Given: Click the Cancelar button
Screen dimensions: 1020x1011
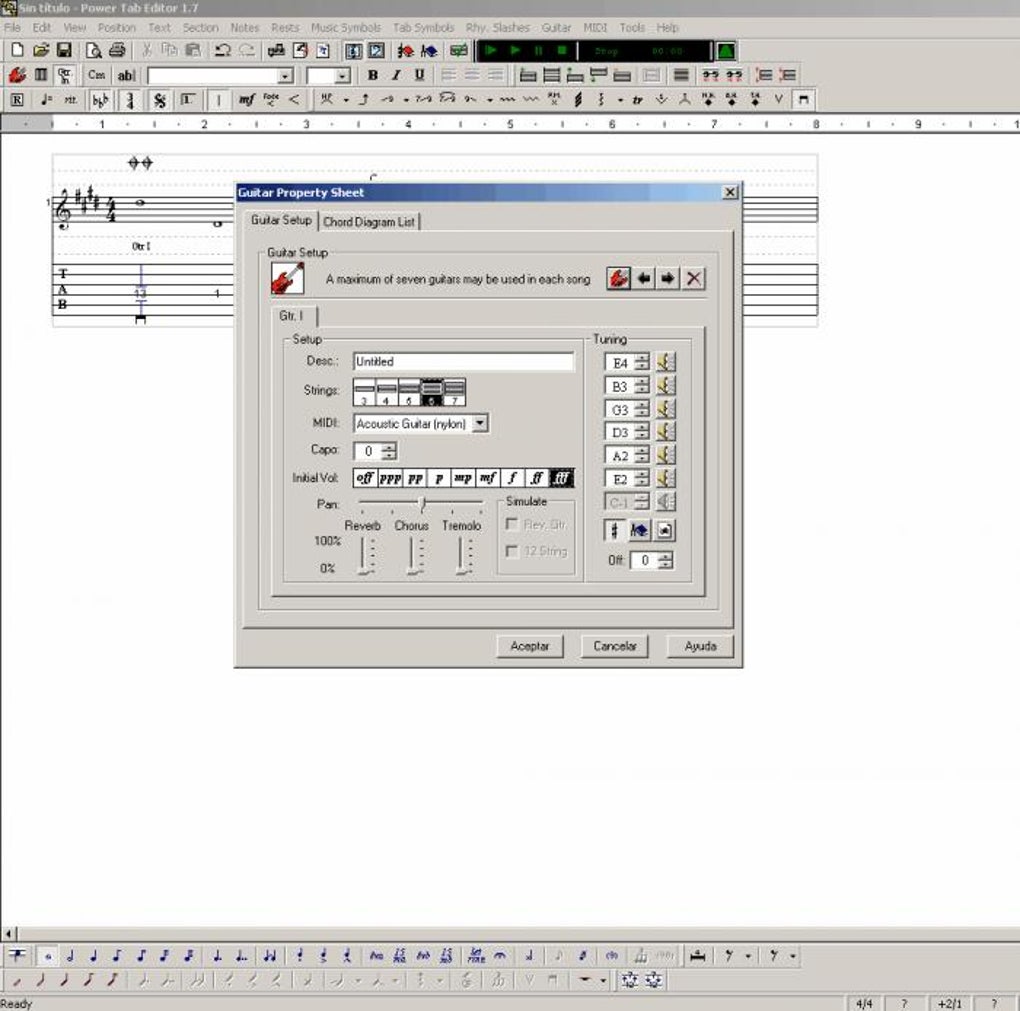Looking at the screenshot, I should pyautogui.click(x=614, y=646).
